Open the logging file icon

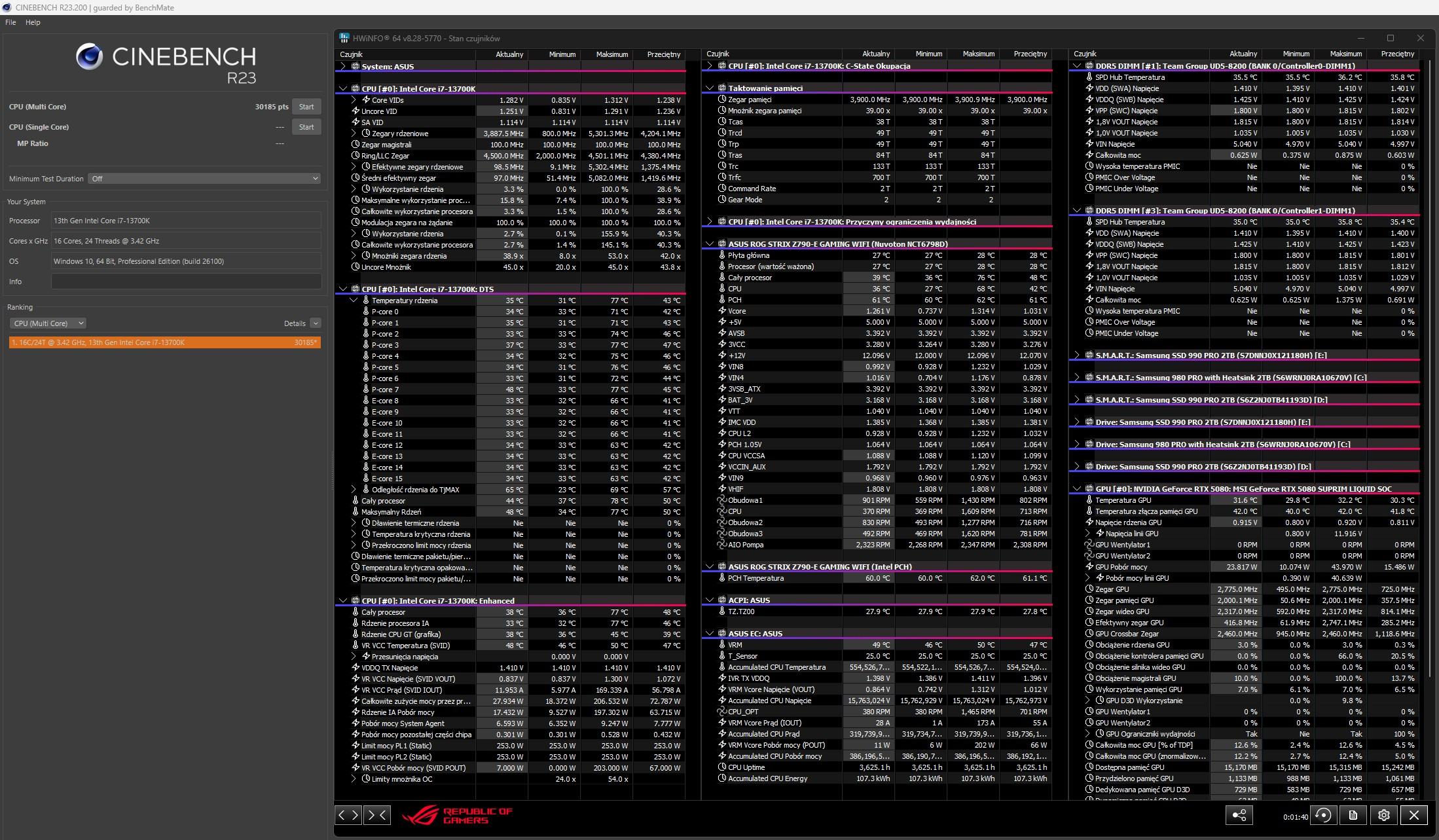1353,815
